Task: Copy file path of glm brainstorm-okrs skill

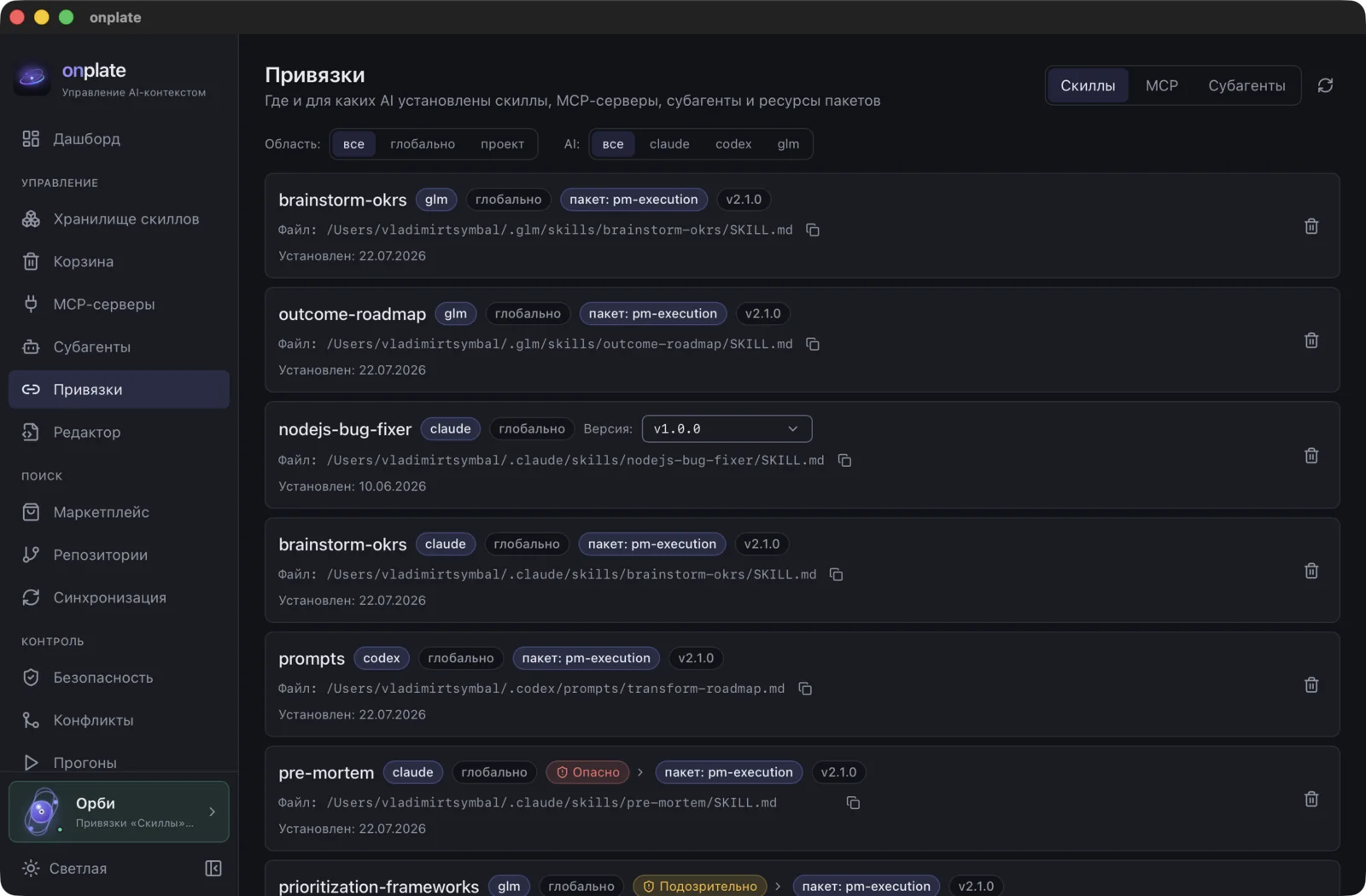Action: tap(813, 230)
